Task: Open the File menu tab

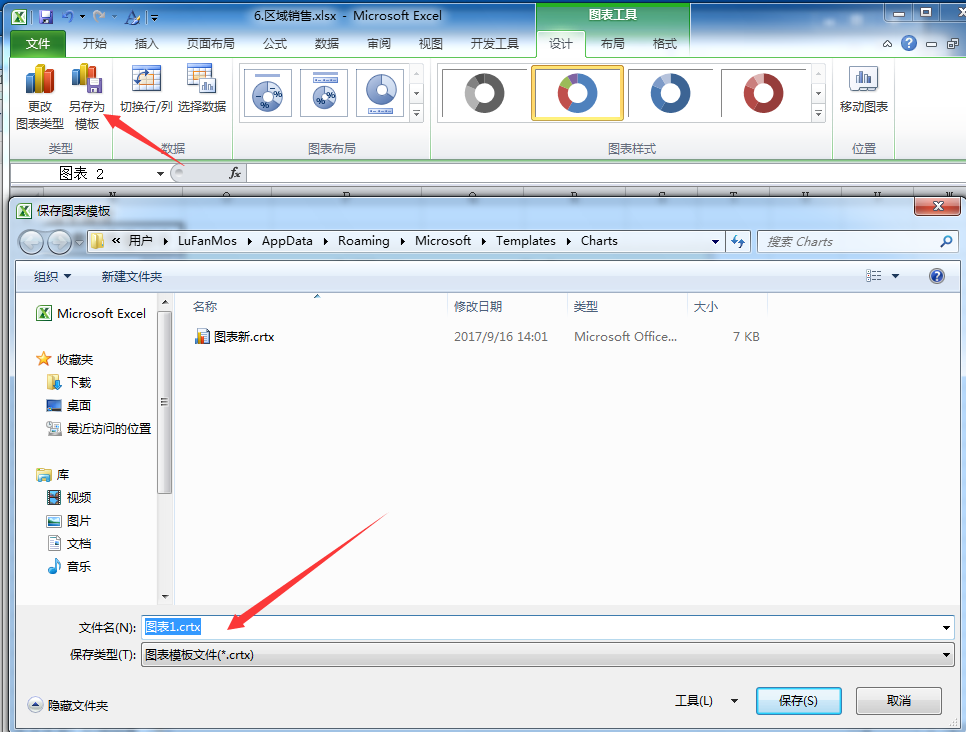Action: coord(38,44)
